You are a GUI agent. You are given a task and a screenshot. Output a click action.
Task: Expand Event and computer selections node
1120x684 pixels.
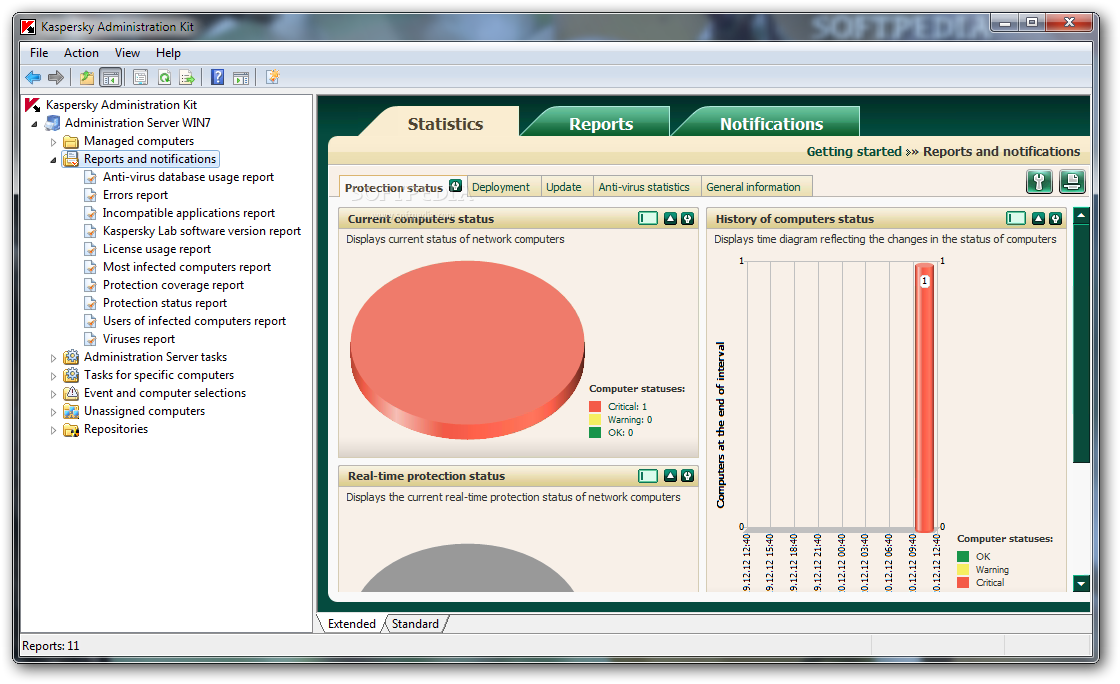54,393
